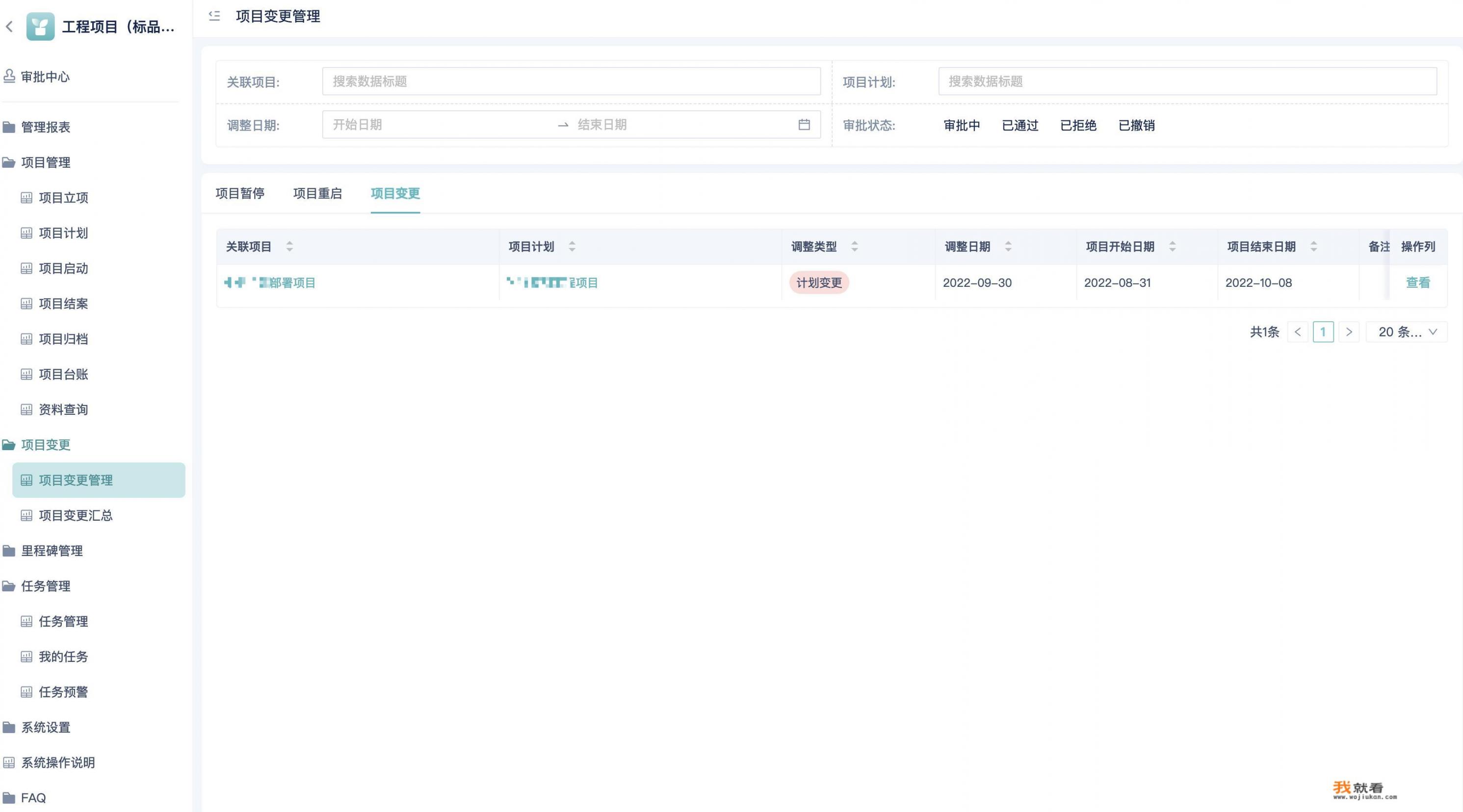This screenshot has height=812, width=1463.
Task: Open the 部署项目 link in 关联项目 column
Action: click(270, 282)
